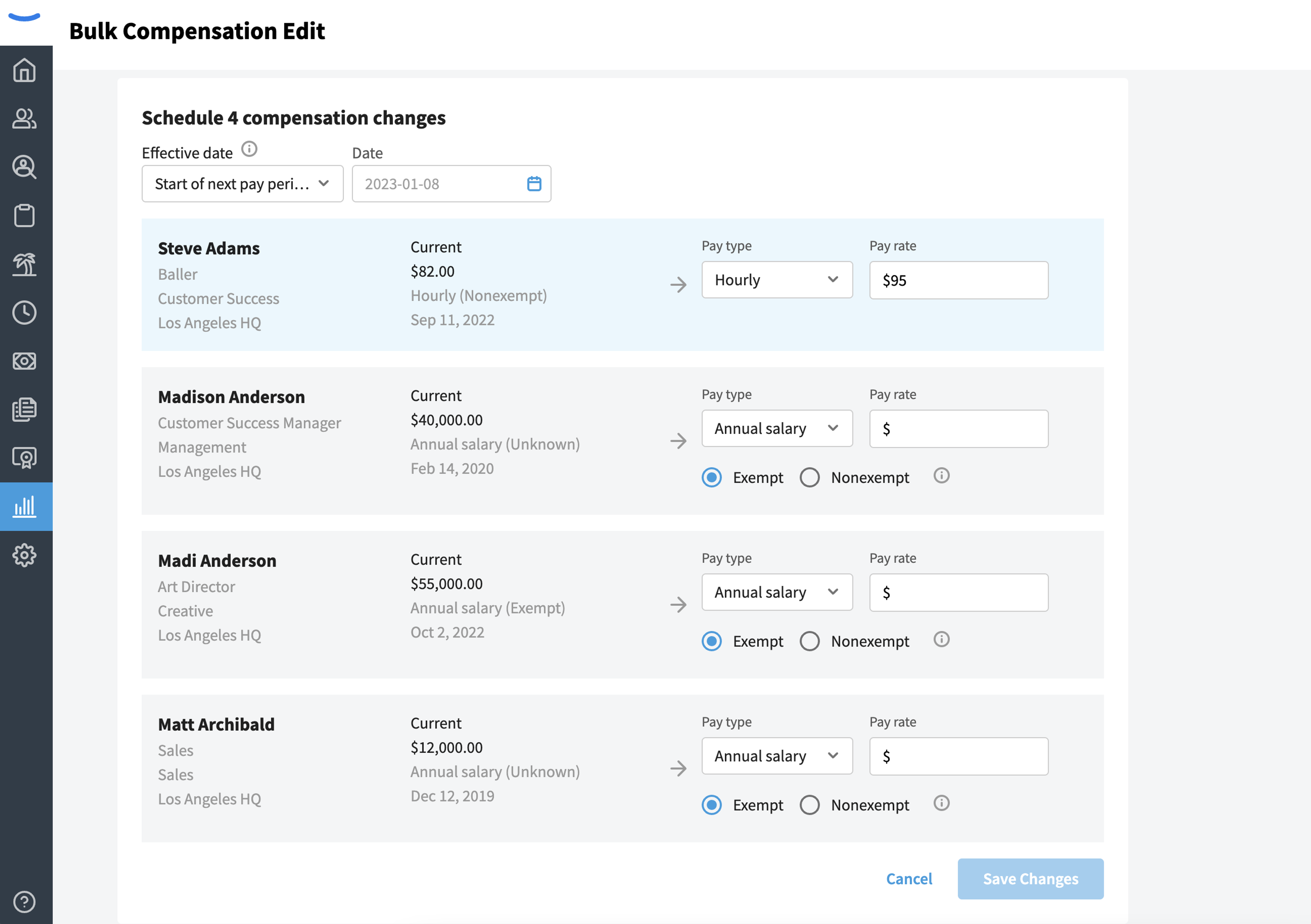The height and width of the screenshot is (924, 1311).
Task: Click the Art Director title
Action: 196,587
